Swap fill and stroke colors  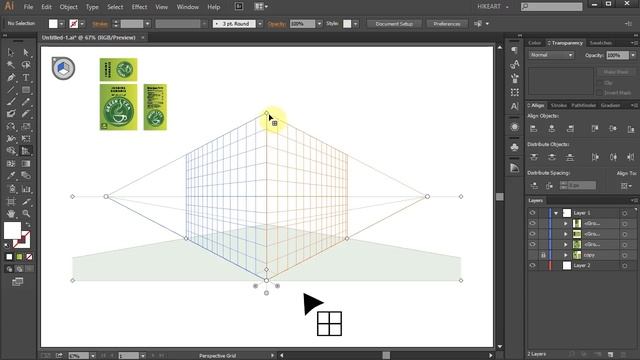28,224
